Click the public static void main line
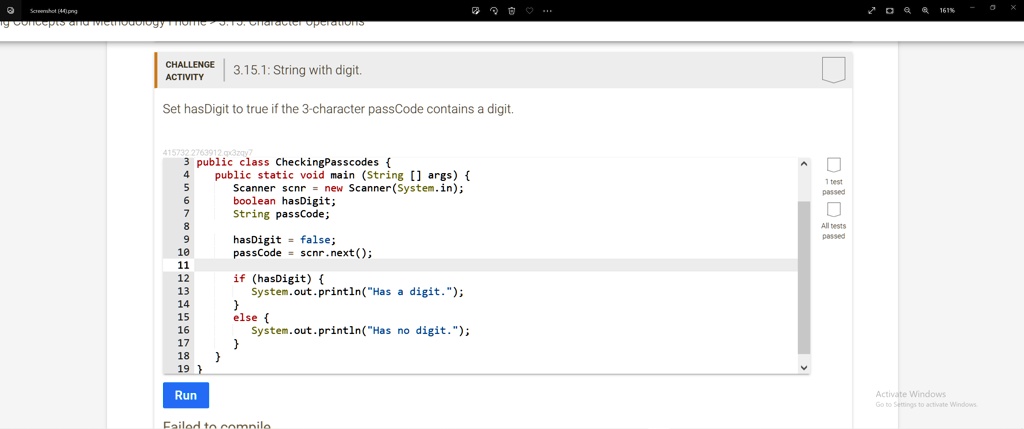The width and height of the screenshot is (1024, 429). point(342,175)
